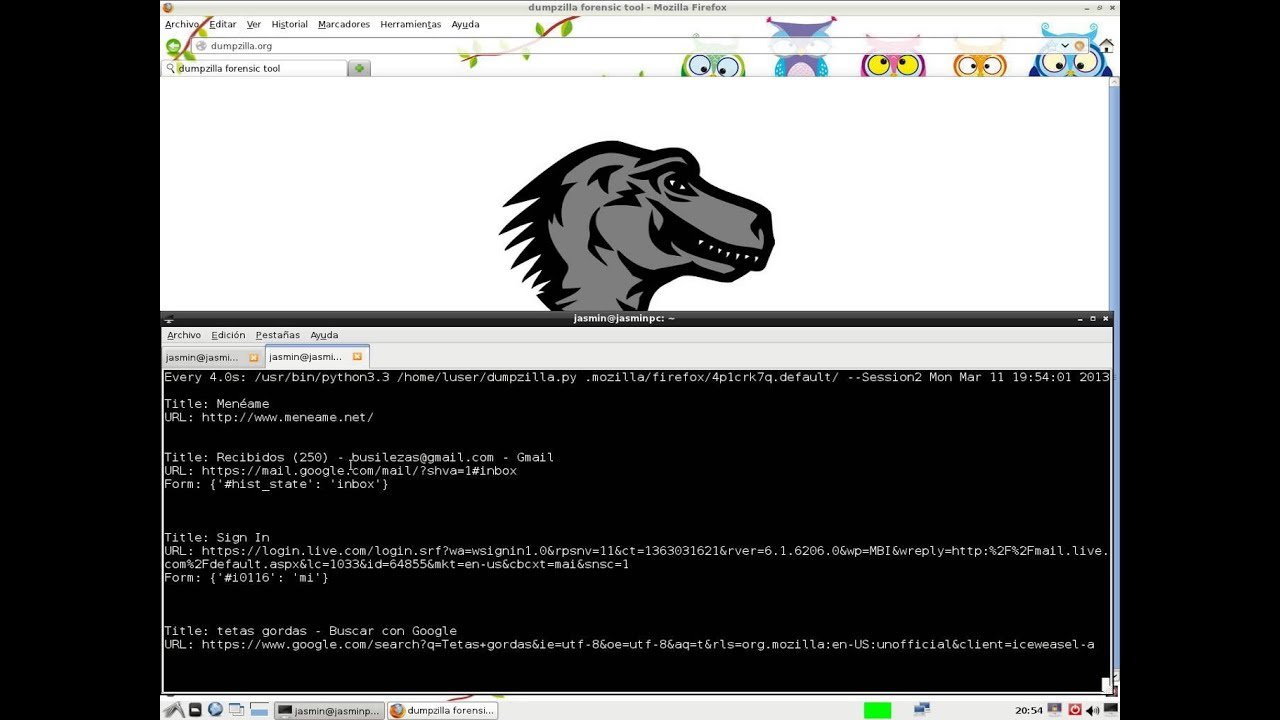Open new tab with green plus button
The width and height of the screenshot is (1280, 720).
(x=359, y=68)
